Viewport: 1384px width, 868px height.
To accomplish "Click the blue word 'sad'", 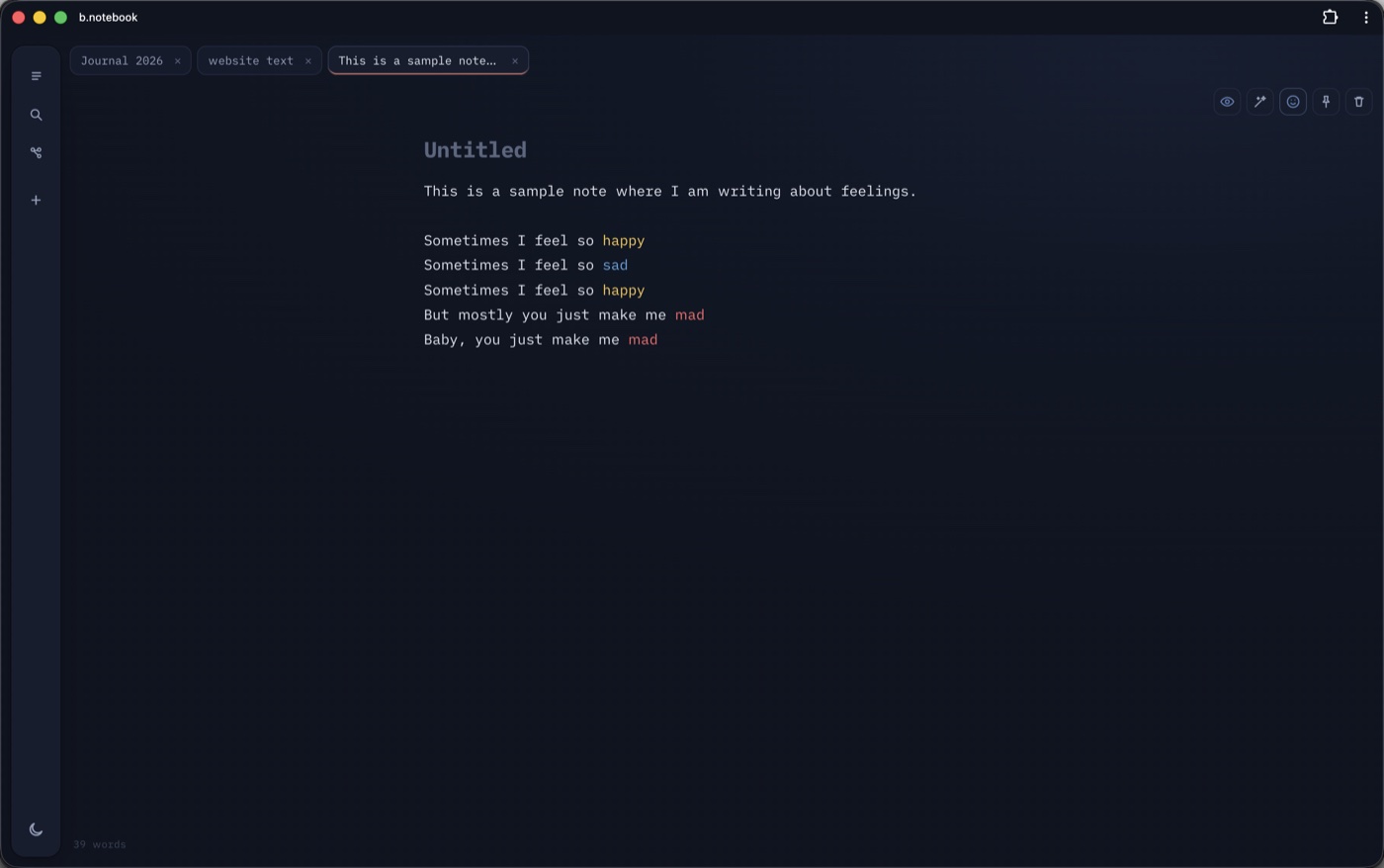I will click(615, 265).
